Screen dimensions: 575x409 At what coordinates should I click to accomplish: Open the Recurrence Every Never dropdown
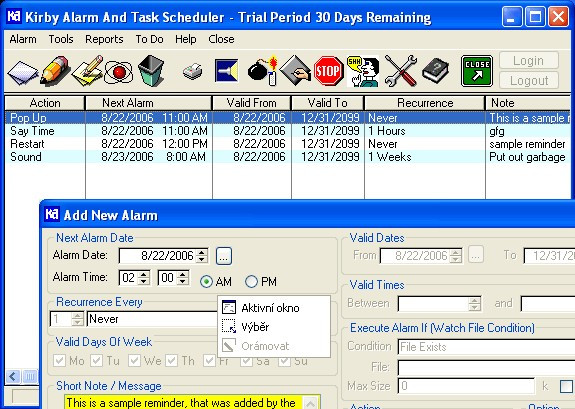[152, 319]
